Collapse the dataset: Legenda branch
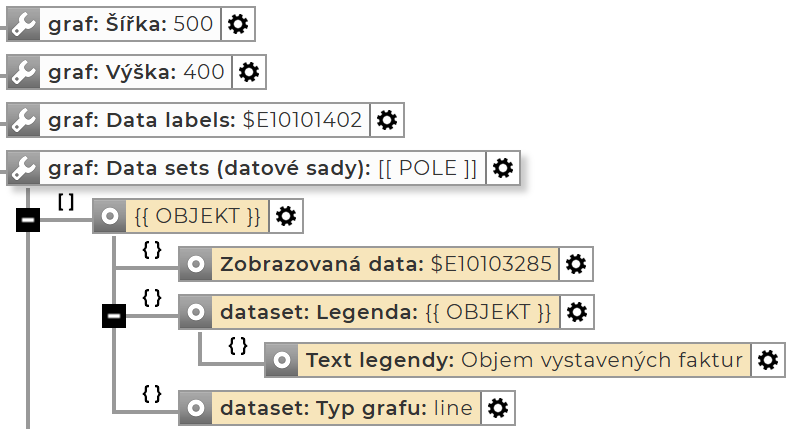This screenshot has height=429, width=789. coord(114,316)
